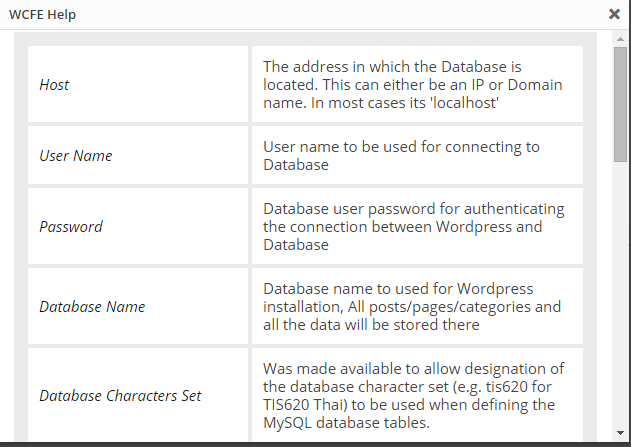This screenshot has width=631, height=447.
Task: Click the quoted 'localhost' text
Action: (x=464, y=103)
